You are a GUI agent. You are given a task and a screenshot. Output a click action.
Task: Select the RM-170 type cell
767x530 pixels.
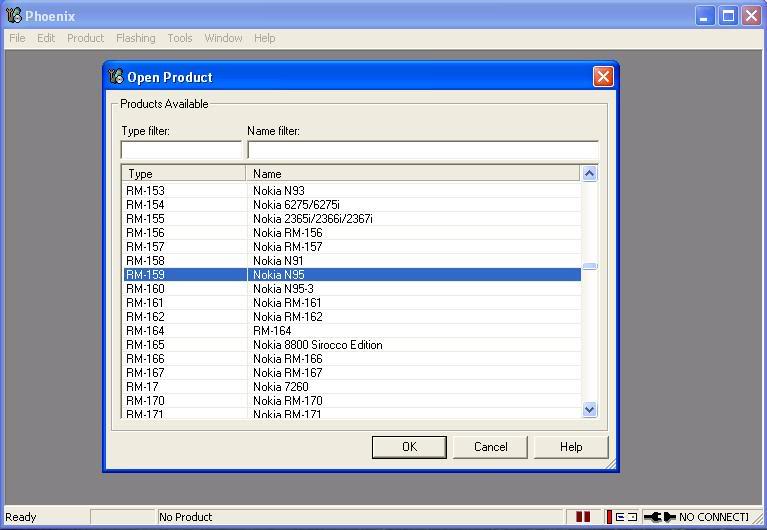pos(145,401)
